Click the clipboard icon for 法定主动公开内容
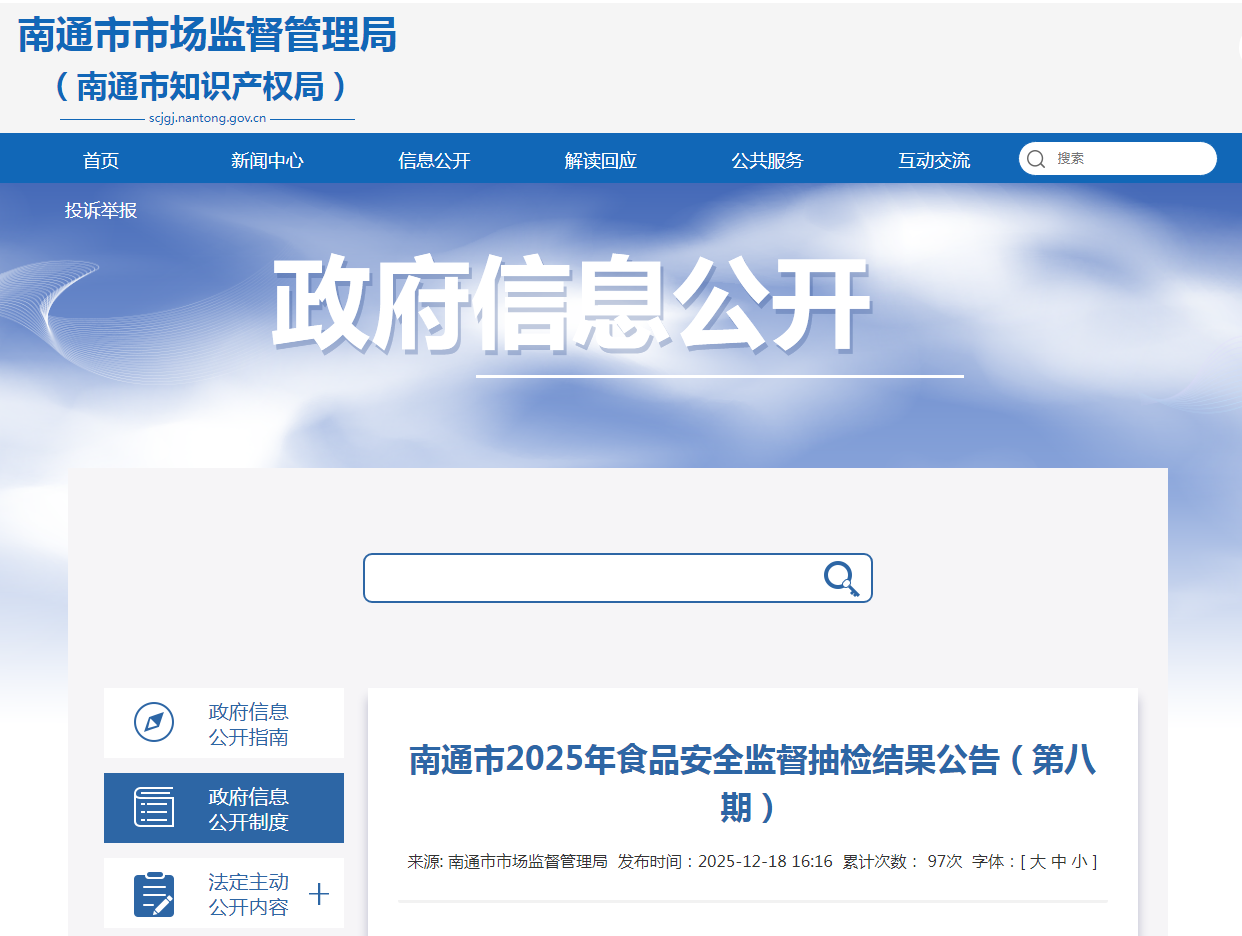The width and height of the screenshot is (1242, 936). 154,894
